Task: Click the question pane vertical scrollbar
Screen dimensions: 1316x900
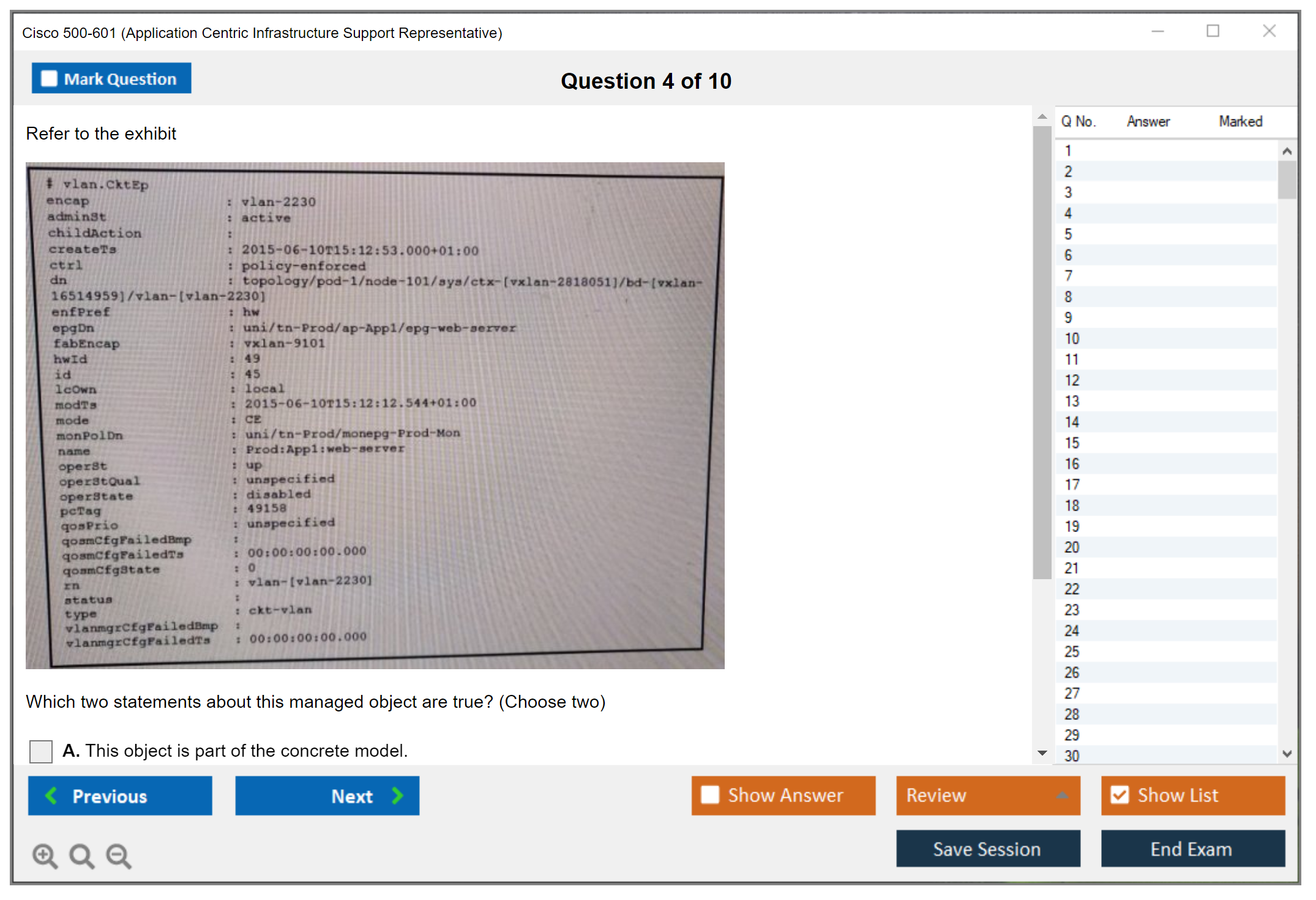Action: click(1042, 352)
